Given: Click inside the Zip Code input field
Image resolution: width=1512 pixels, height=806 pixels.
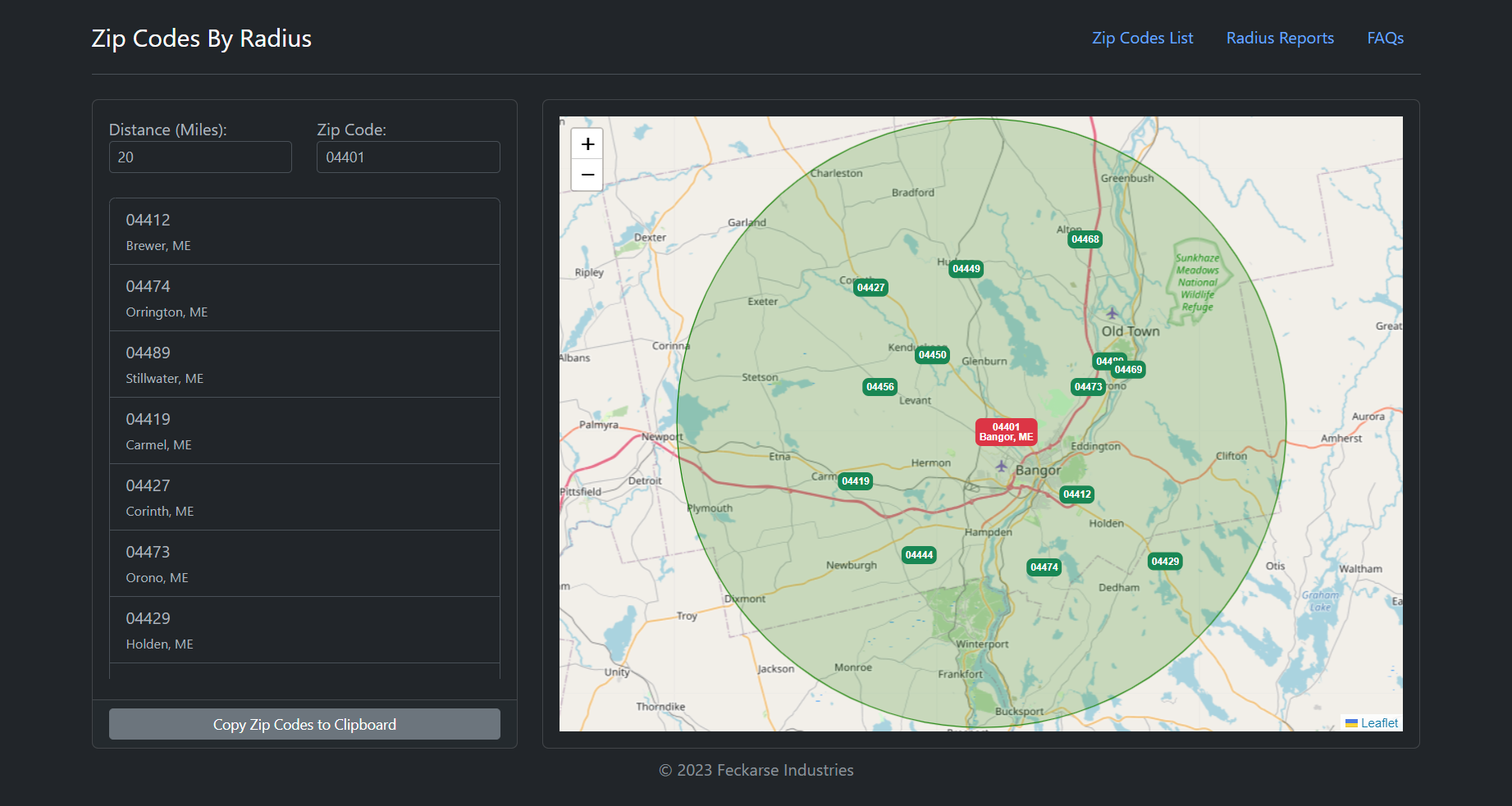Looking at the screenshot, I should click(408, 157).
